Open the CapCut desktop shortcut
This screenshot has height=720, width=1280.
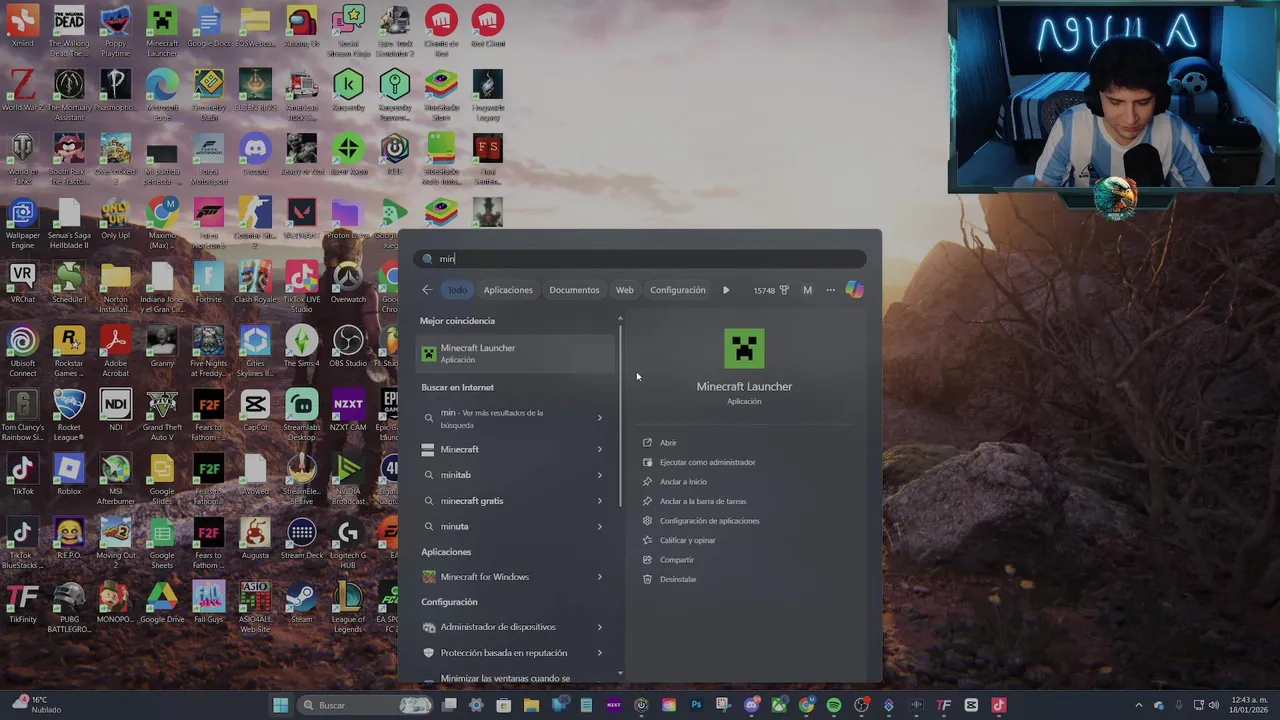pos(255,411)
